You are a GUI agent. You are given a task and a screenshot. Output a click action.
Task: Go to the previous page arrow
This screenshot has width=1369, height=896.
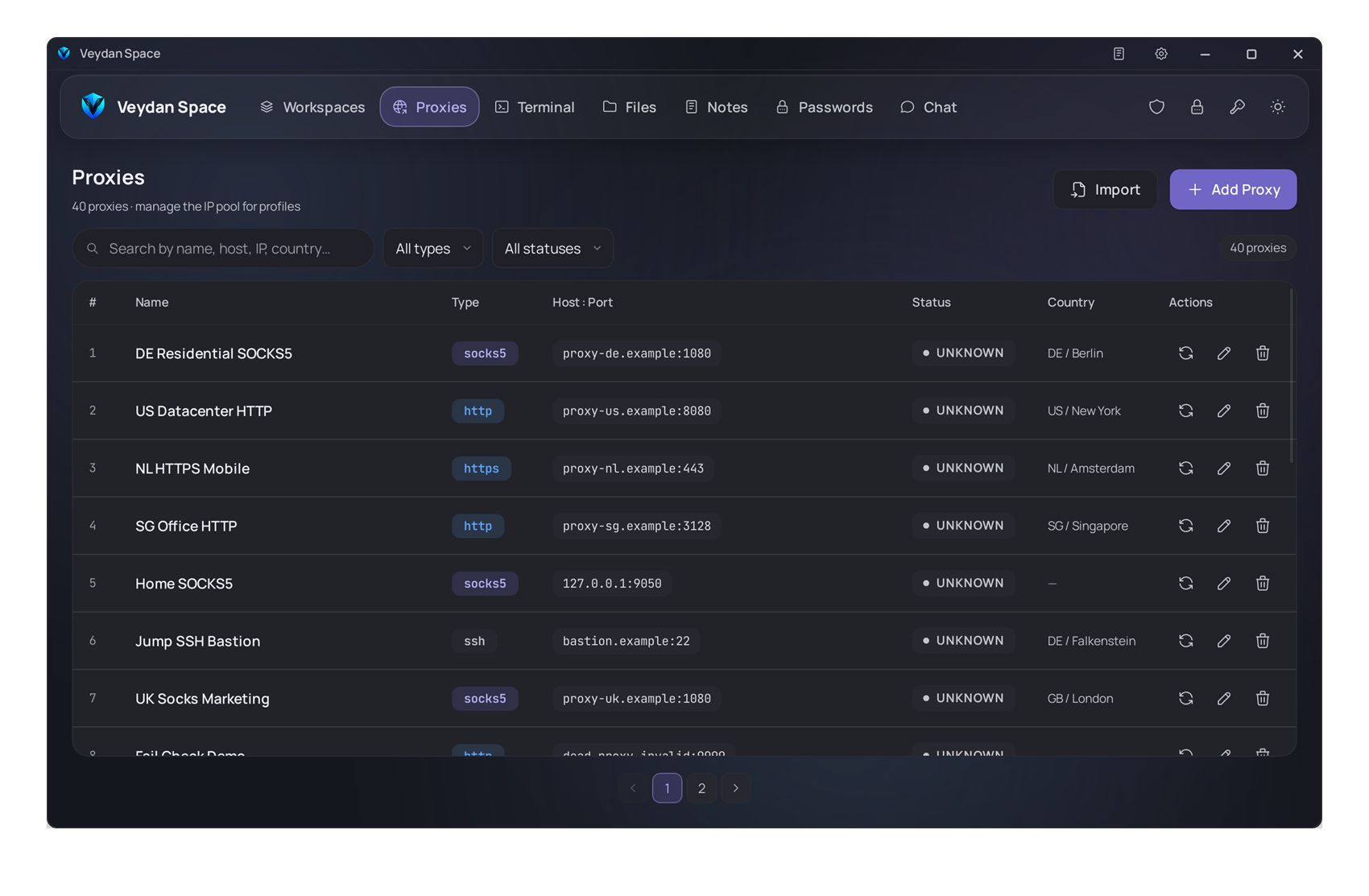click(x=633, y=788)
